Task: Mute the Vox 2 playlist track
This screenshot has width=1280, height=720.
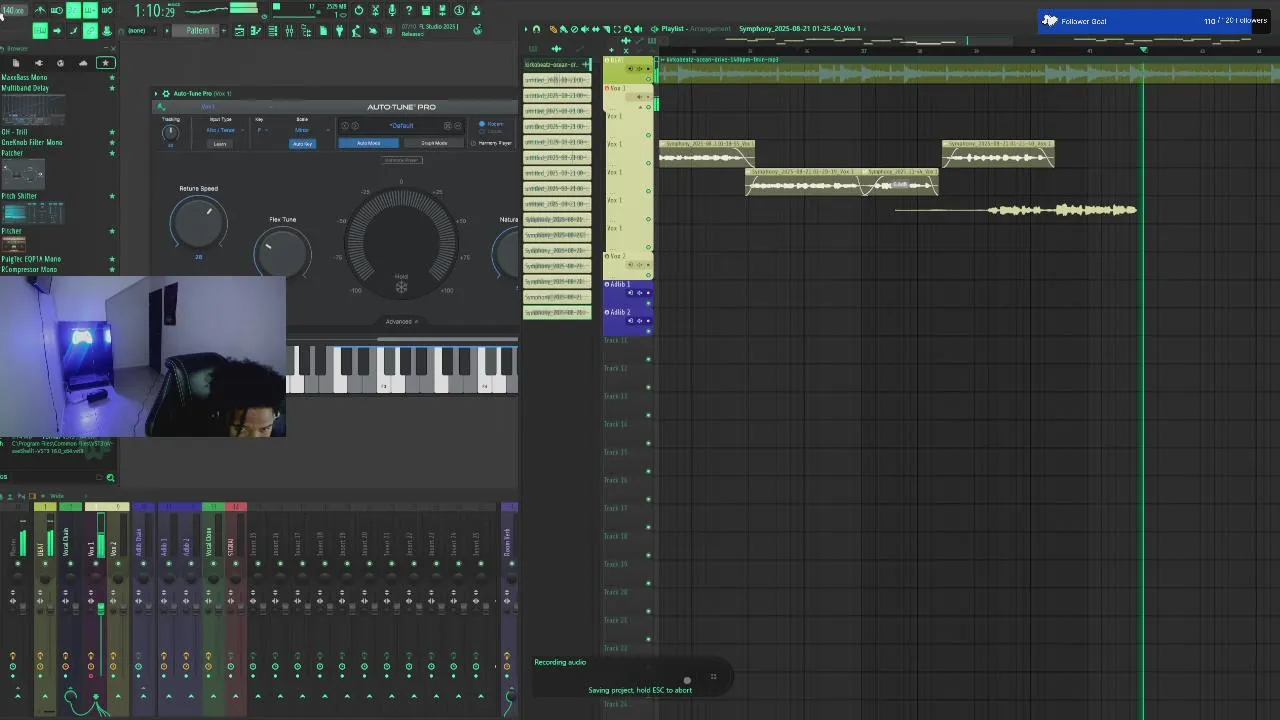Action: pyautogui.click(x=648, y=275)
